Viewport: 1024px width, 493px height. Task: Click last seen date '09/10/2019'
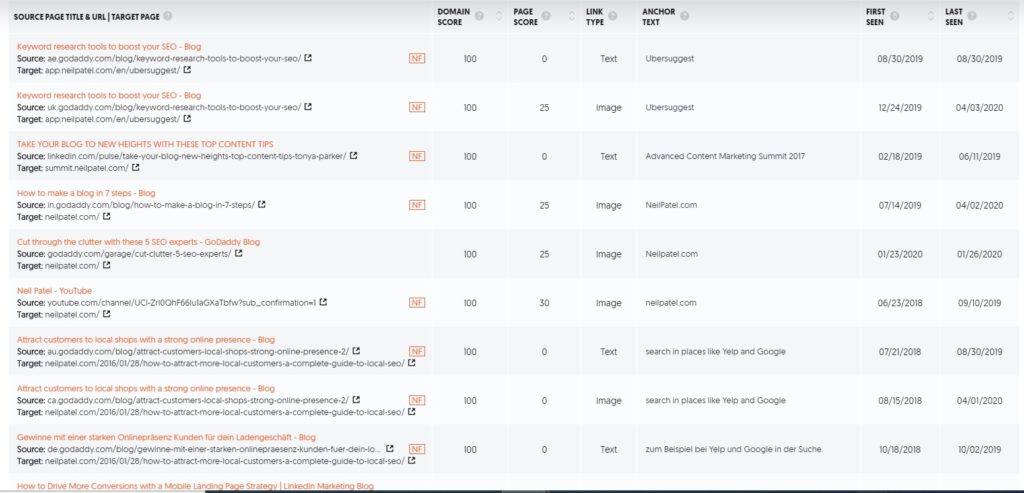click(x=979, y=303)
